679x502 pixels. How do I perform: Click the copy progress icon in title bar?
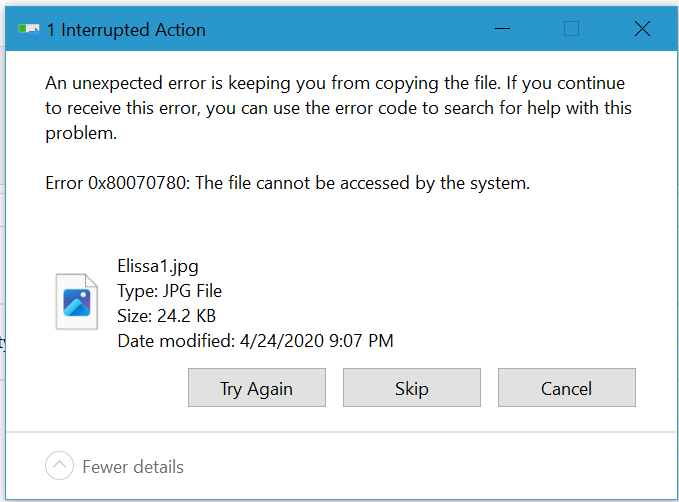pos(28,30)
